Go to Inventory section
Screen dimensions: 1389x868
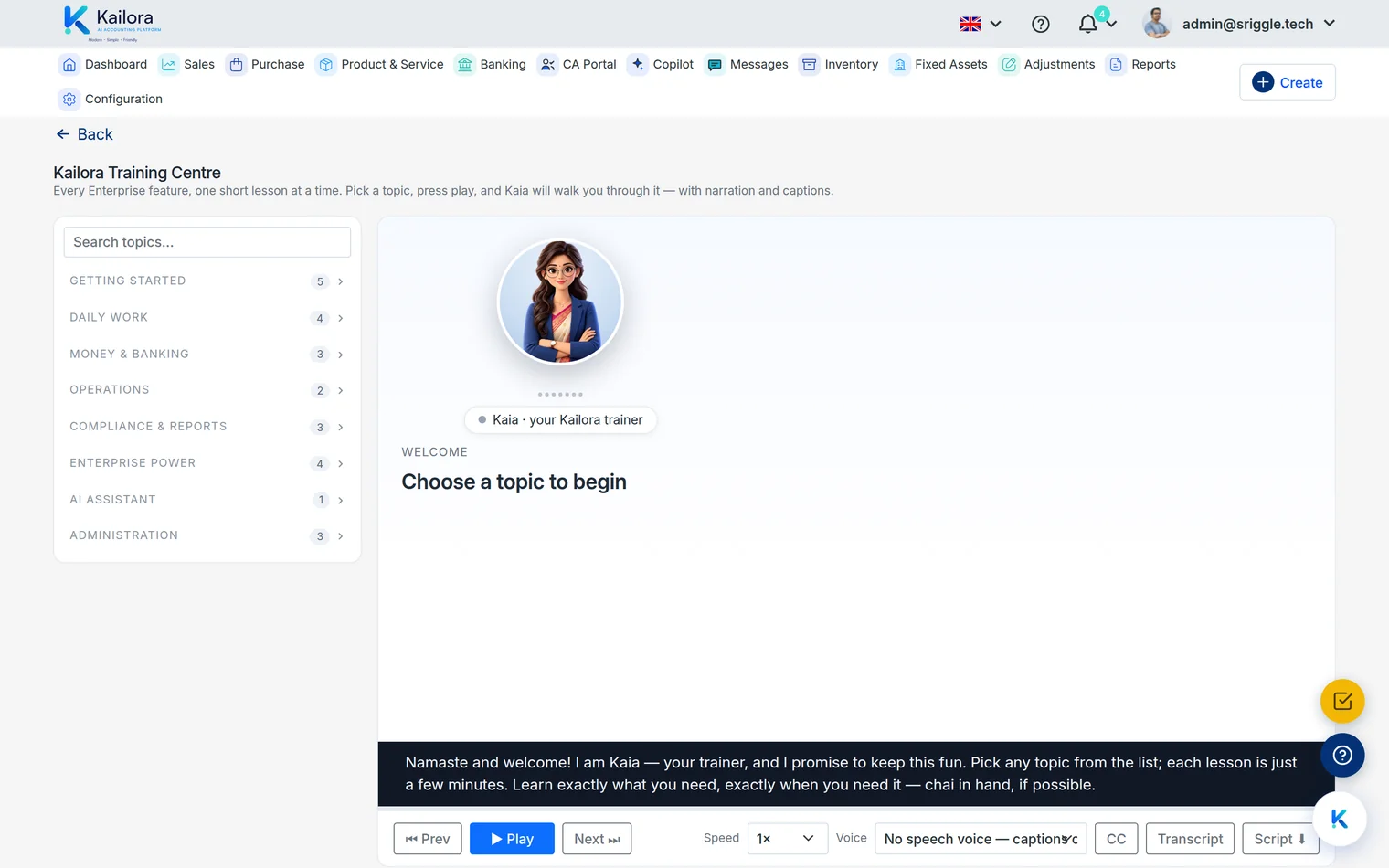(839, 64)
